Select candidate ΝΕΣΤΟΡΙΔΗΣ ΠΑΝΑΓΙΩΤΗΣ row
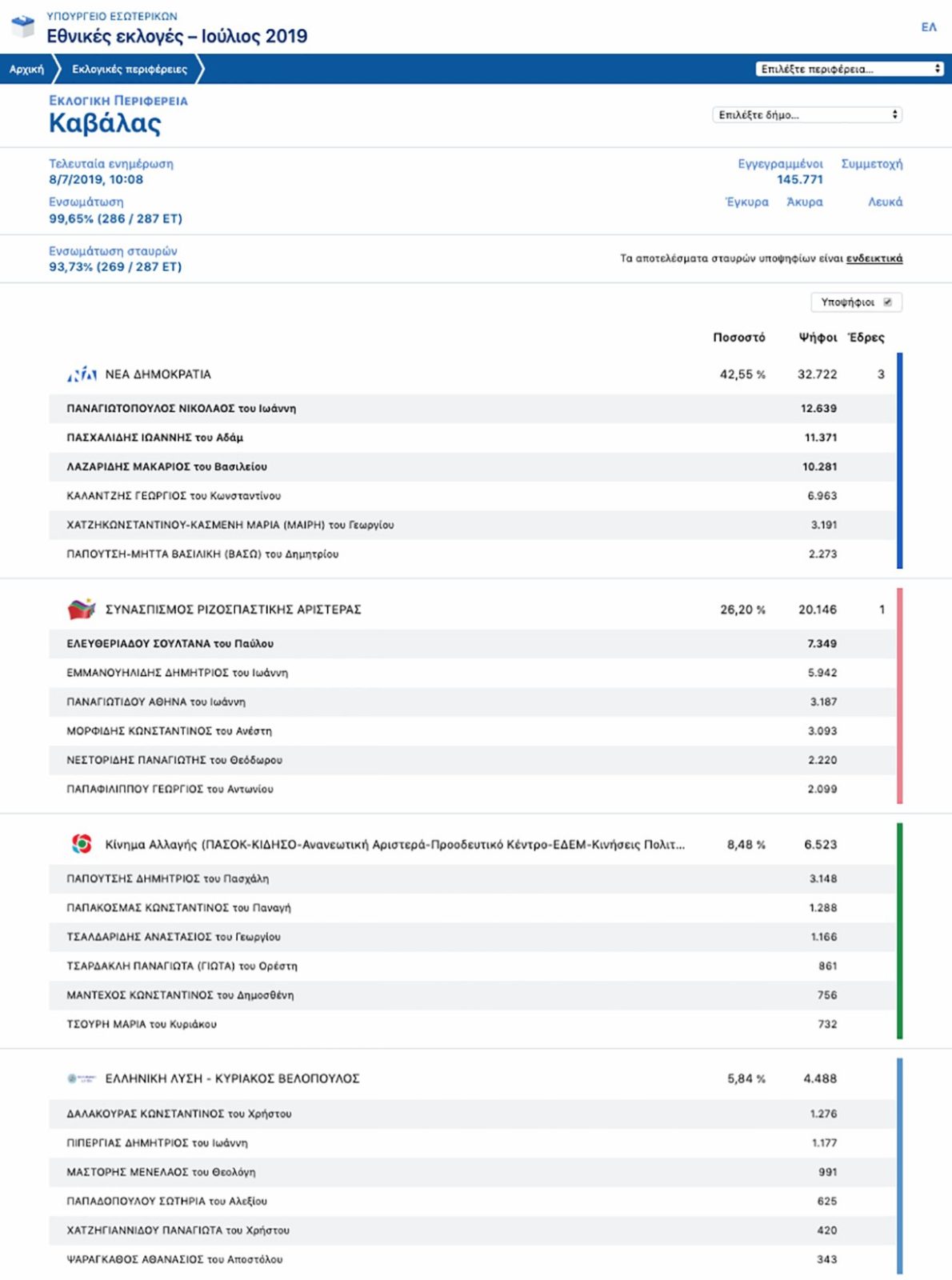This screenshot has height=1280, width=952. 472,760
